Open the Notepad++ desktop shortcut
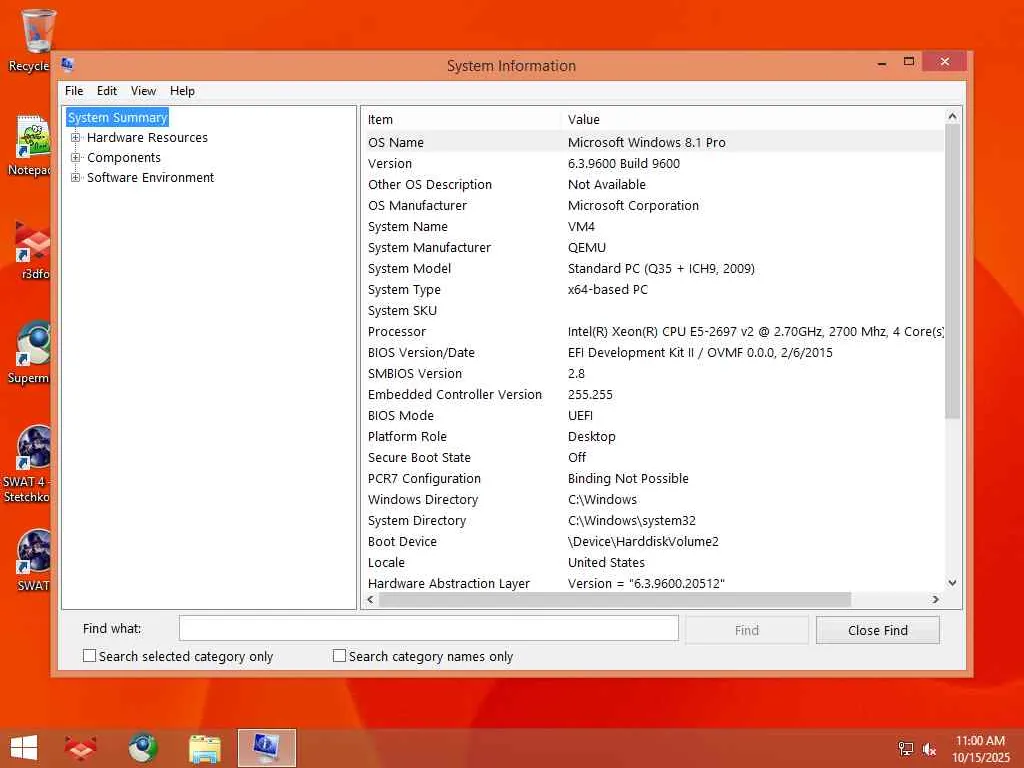This screenshot has height=768, width=1024. point(31,145)
